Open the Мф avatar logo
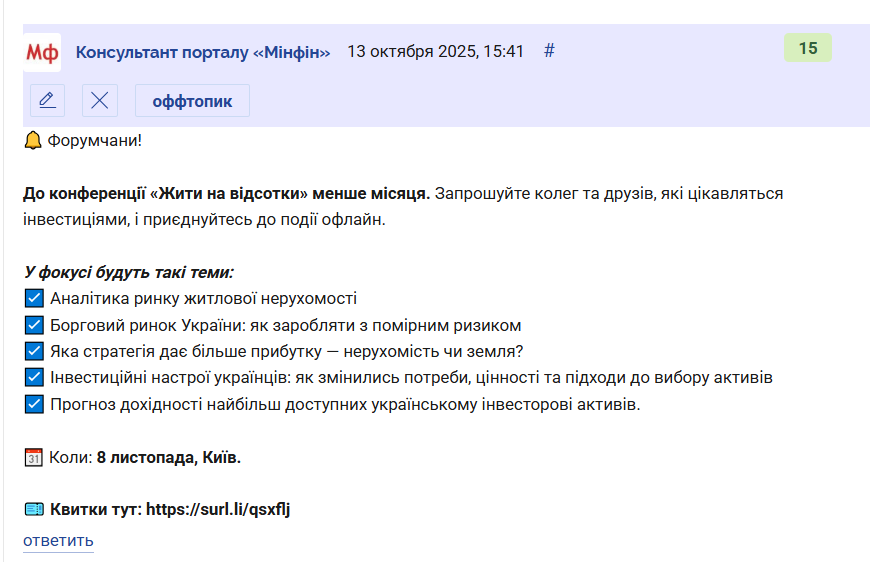Viewport: 886px width, 562px height. (x=42, y=52)
